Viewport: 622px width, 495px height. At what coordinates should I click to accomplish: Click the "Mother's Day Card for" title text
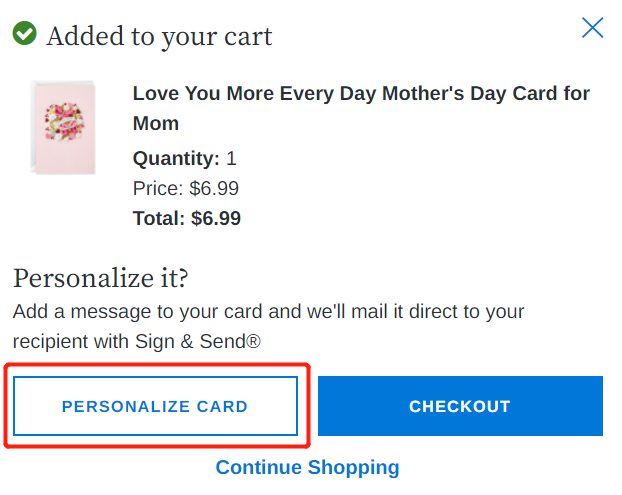(482, 94)
